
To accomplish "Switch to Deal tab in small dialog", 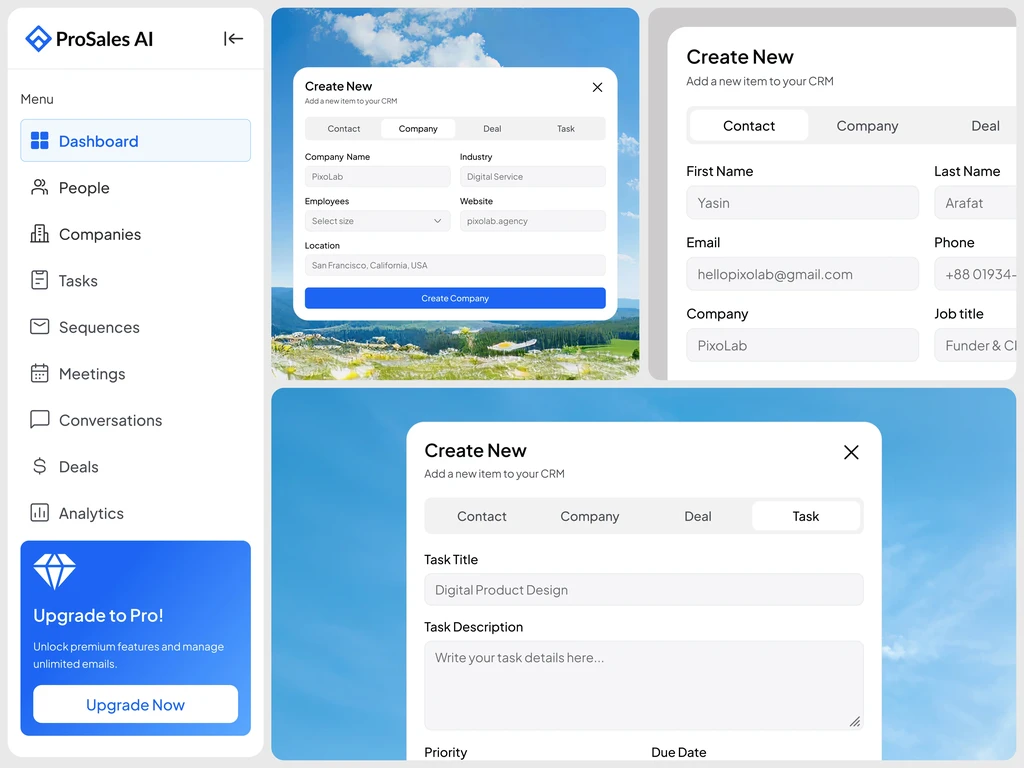I will pyautogui.click(x=492, y=129).
